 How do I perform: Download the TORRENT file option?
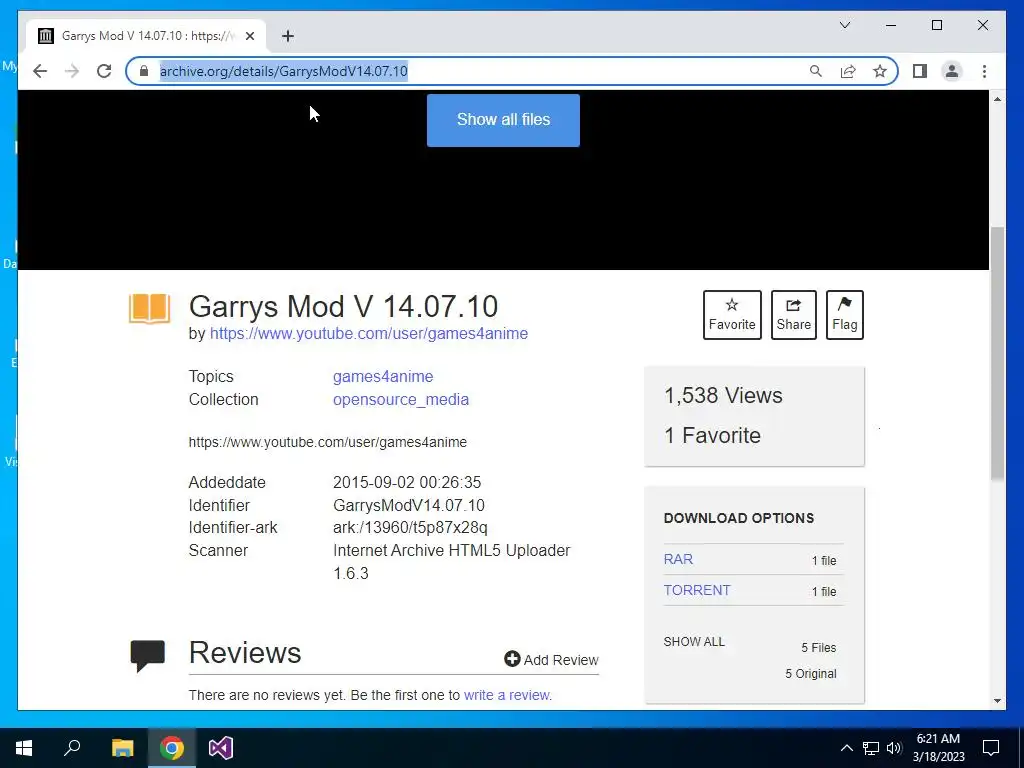(697, 590)
